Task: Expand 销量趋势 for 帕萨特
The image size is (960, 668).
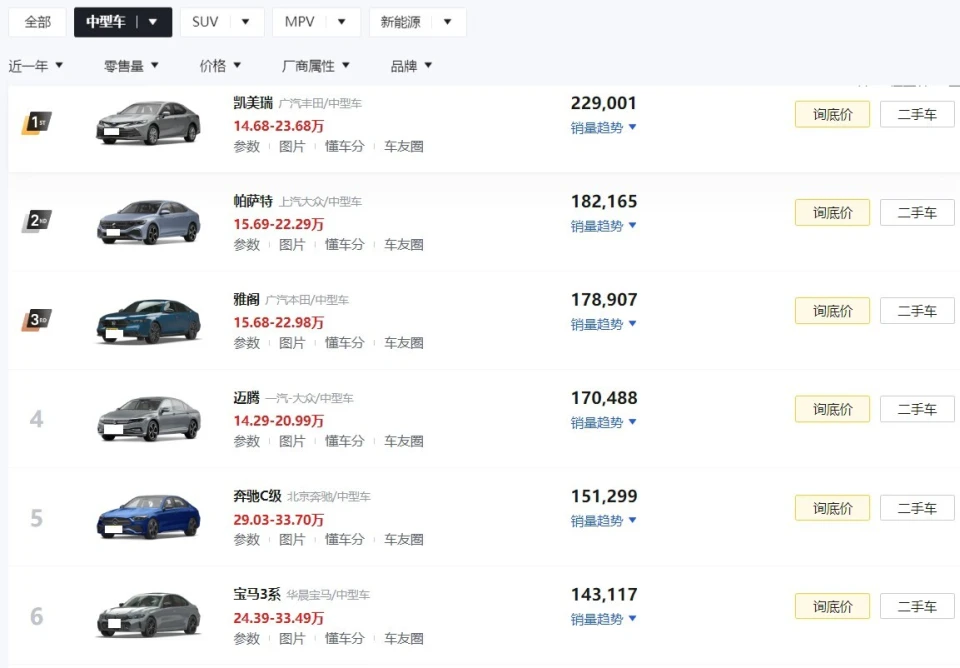Action: coord(604,226)
